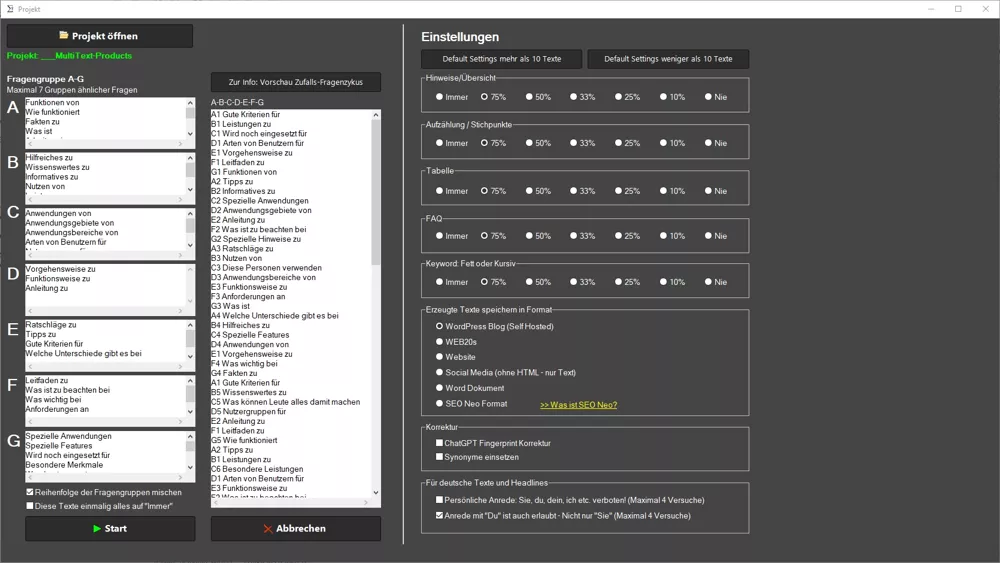Click scroll-down arrow of group A list
The image size is (1000, 563).
190,134
